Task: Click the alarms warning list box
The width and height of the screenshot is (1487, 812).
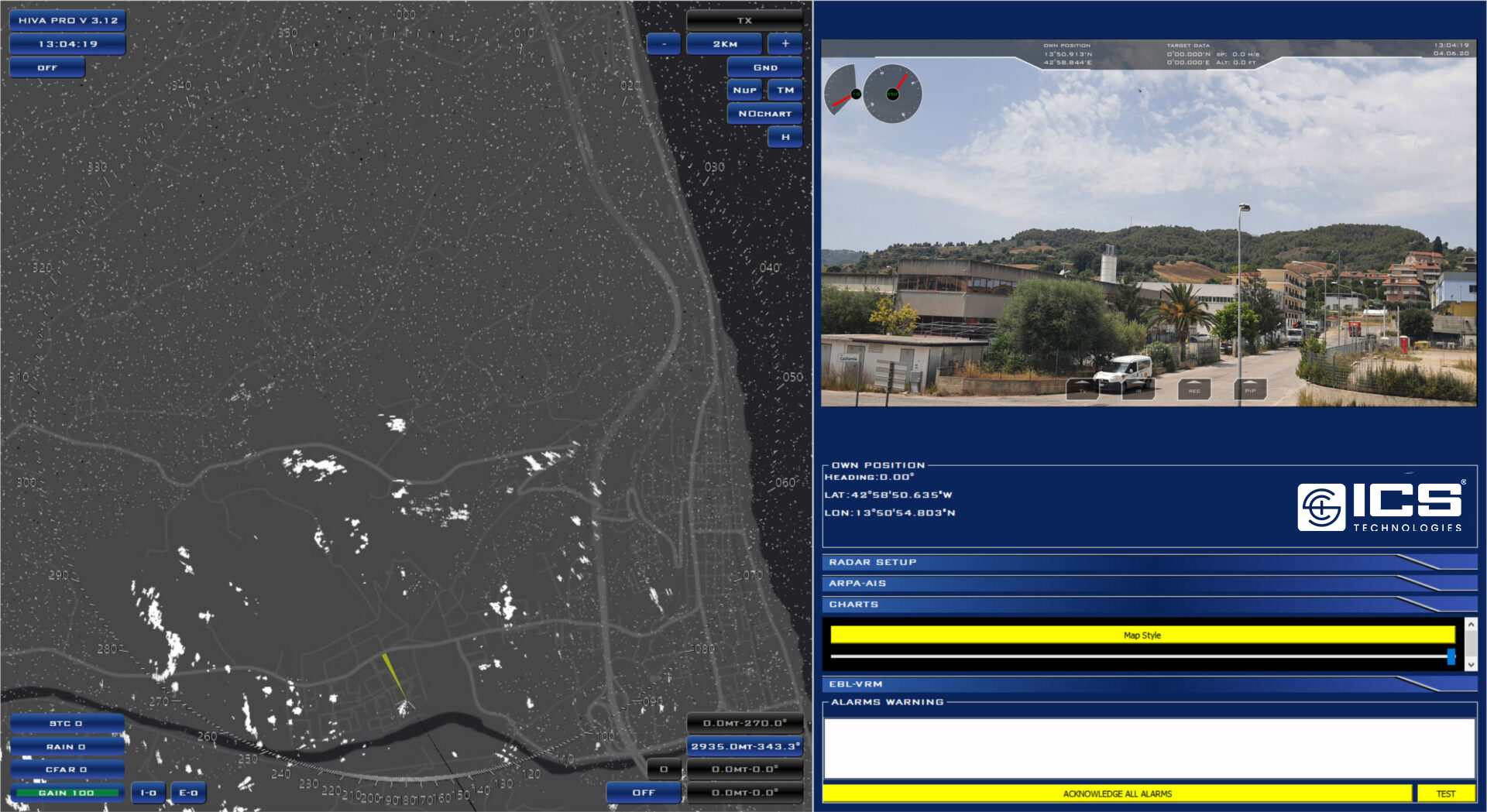Action: [1149, 748]
